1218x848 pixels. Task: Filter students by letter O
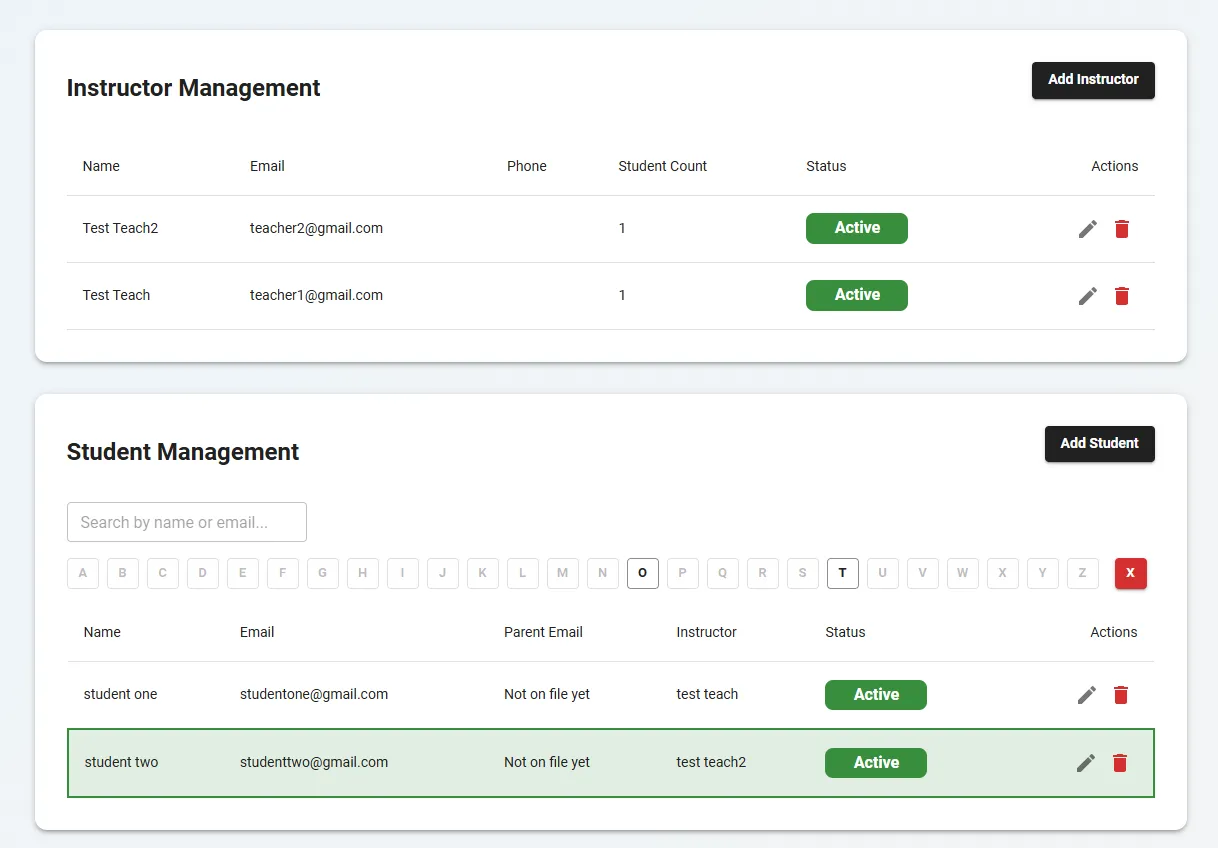point(642,573)
